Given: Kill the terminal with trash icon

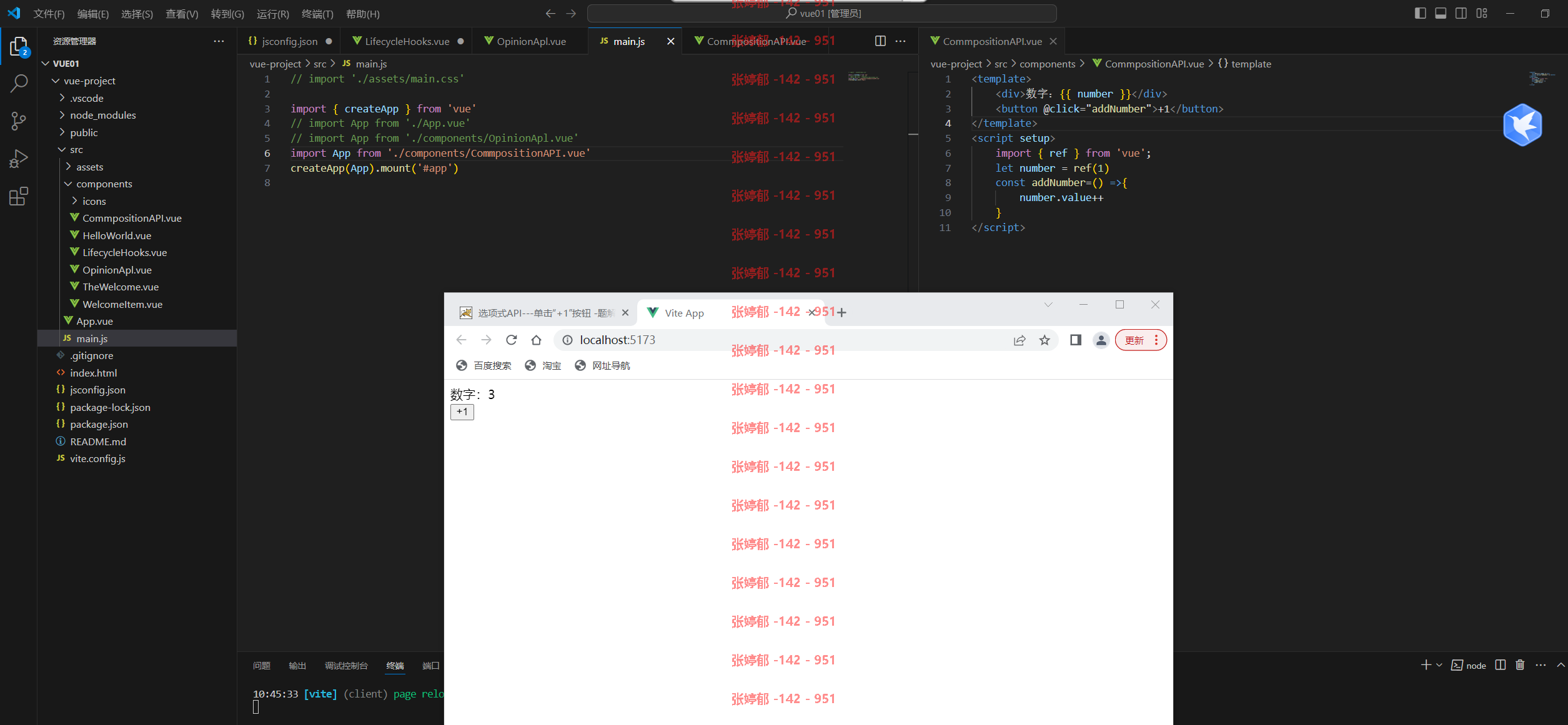Looking at the screenshot, I should pos(1520,665).
